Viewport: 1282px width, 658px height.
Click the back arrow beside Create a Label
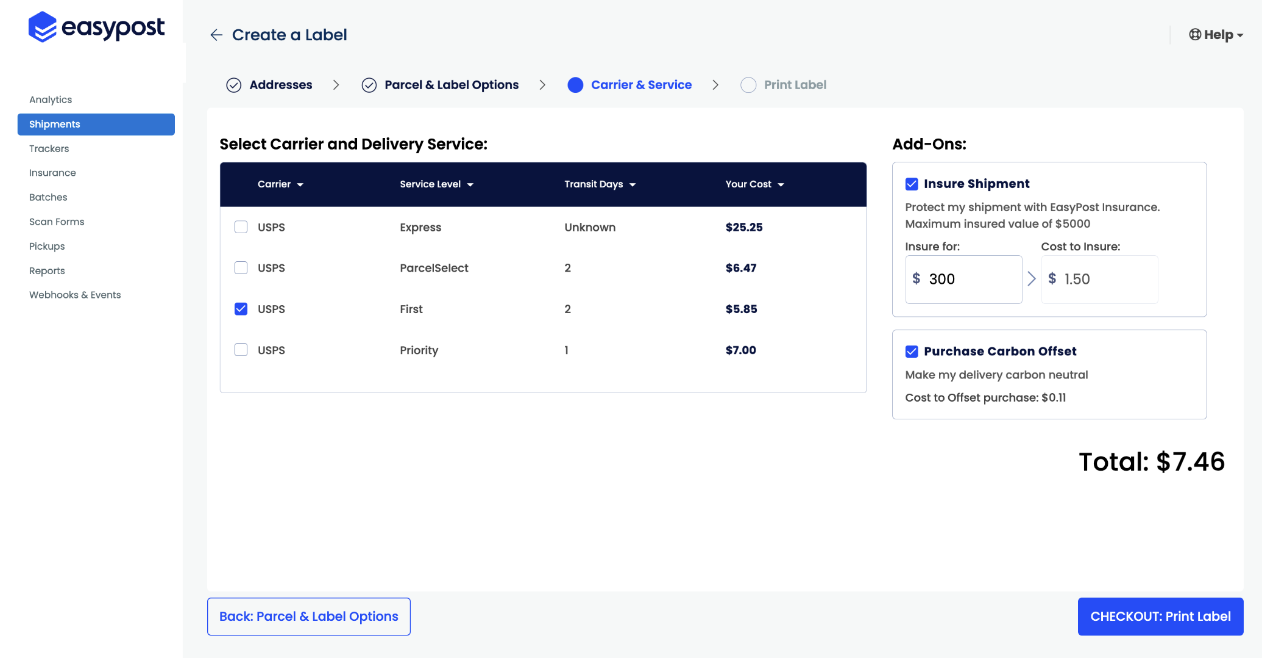tap(216, 35)
